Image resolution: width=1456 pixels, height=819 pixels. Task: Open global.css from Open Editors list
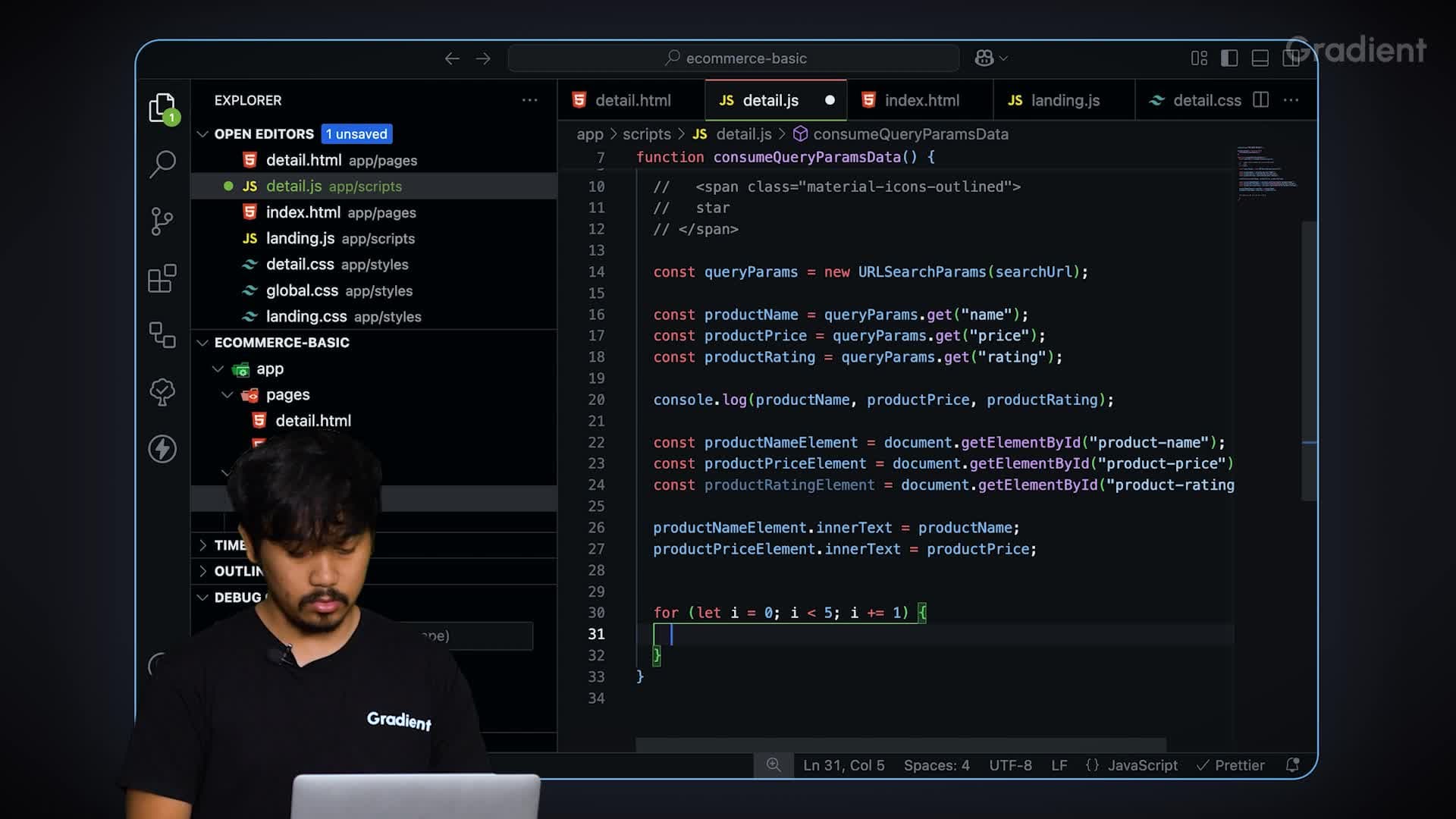coord(374,290)
